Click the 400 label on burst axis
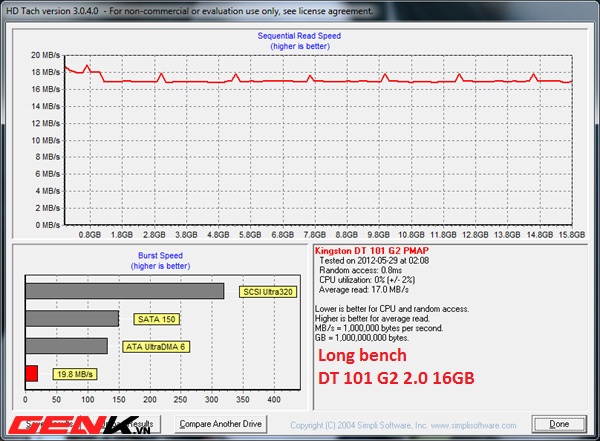Image resolution: width=600 pixels, height=441 pixels. point(274,400)
